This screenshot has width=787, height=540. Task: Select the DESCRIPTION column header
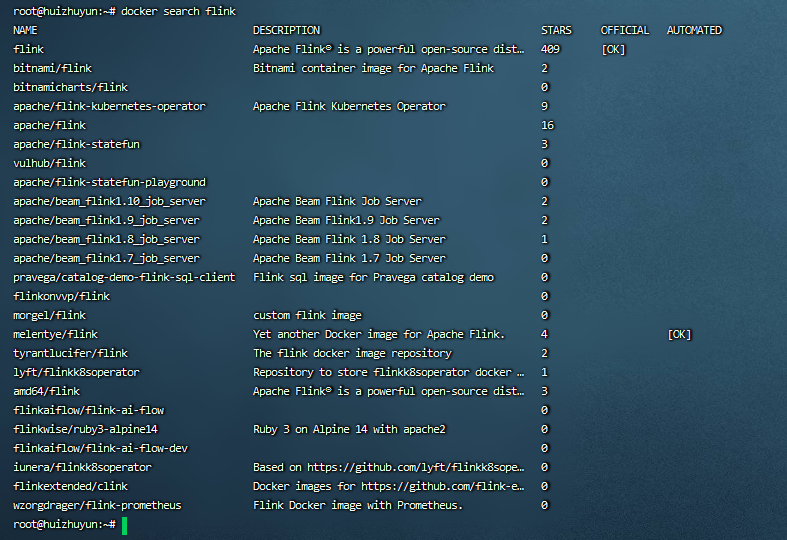286,30
